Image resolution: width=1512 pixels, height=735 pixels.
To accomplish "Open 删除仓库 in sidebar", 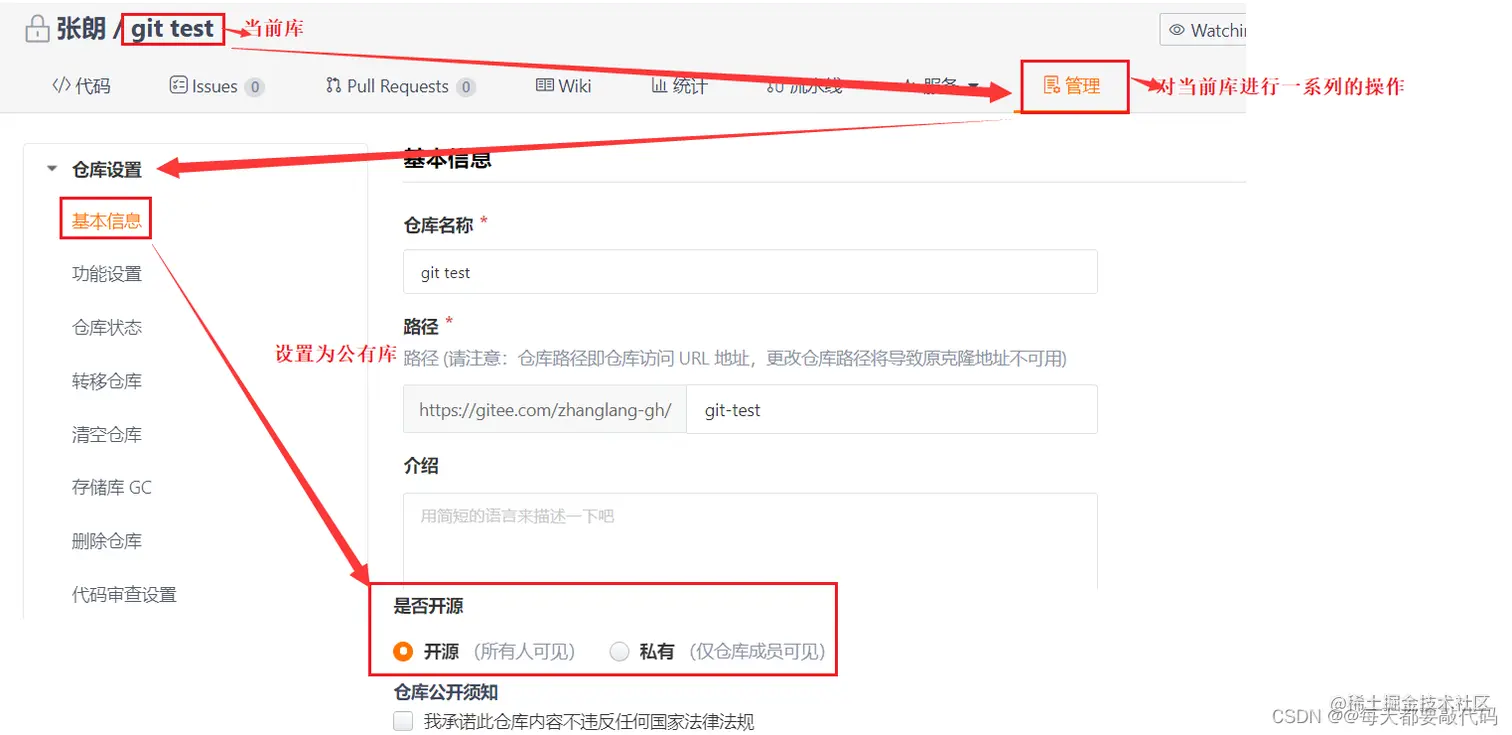I will click(x=107, y=541).
